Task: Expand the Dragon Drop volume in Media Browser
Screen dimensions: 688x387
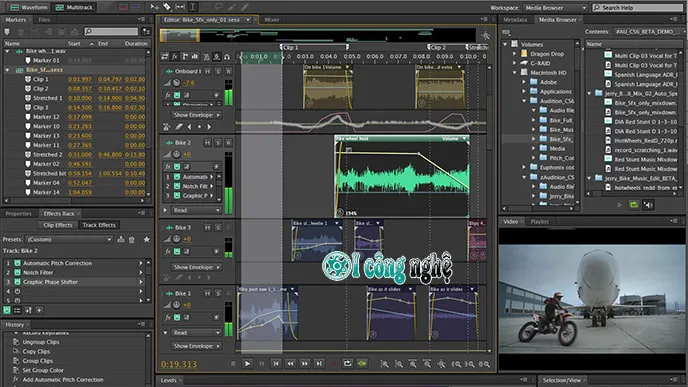Action: coord(515,54)
